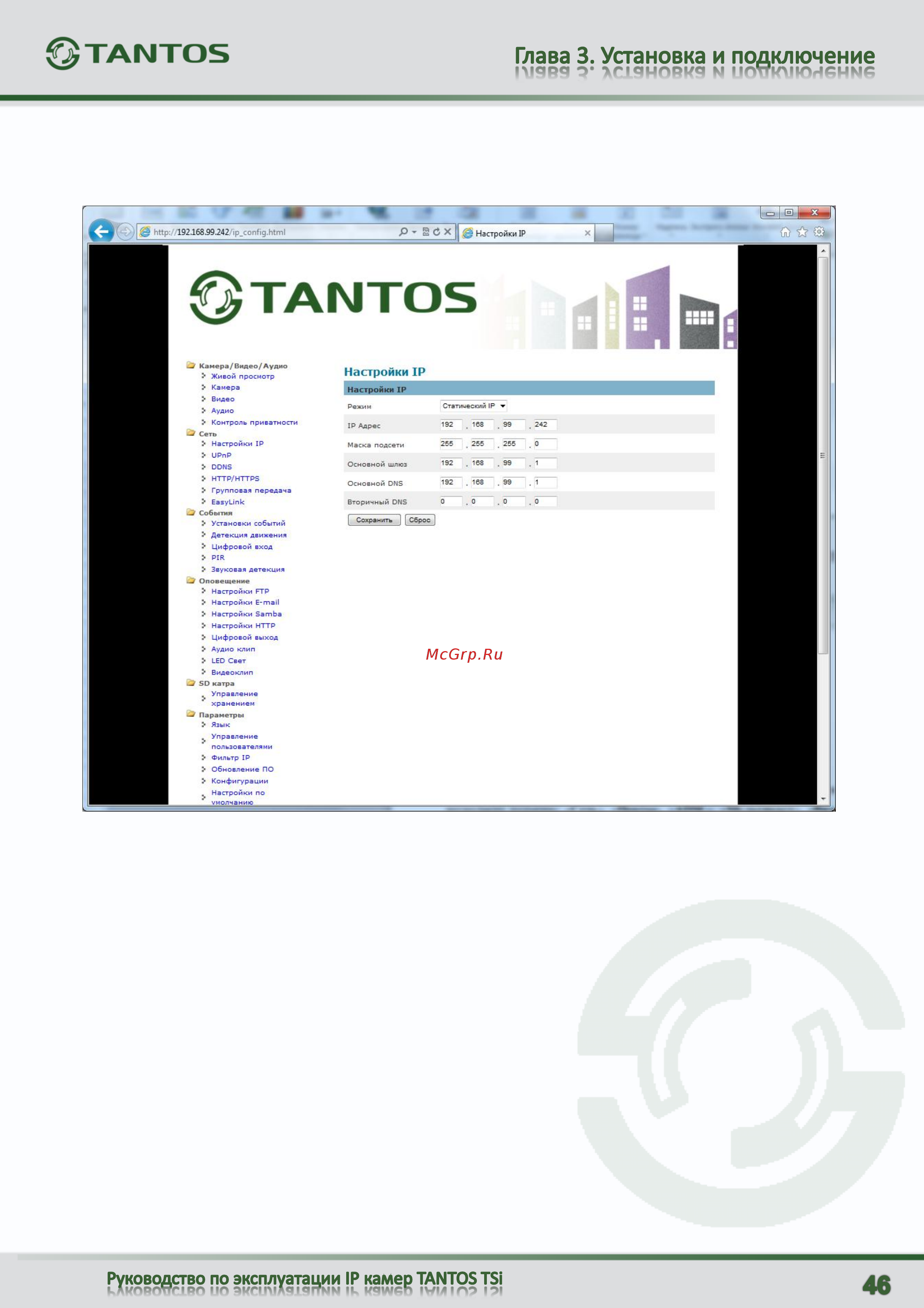Open search dropdown arrow in address bar
924x1308 pixels.
414,232
